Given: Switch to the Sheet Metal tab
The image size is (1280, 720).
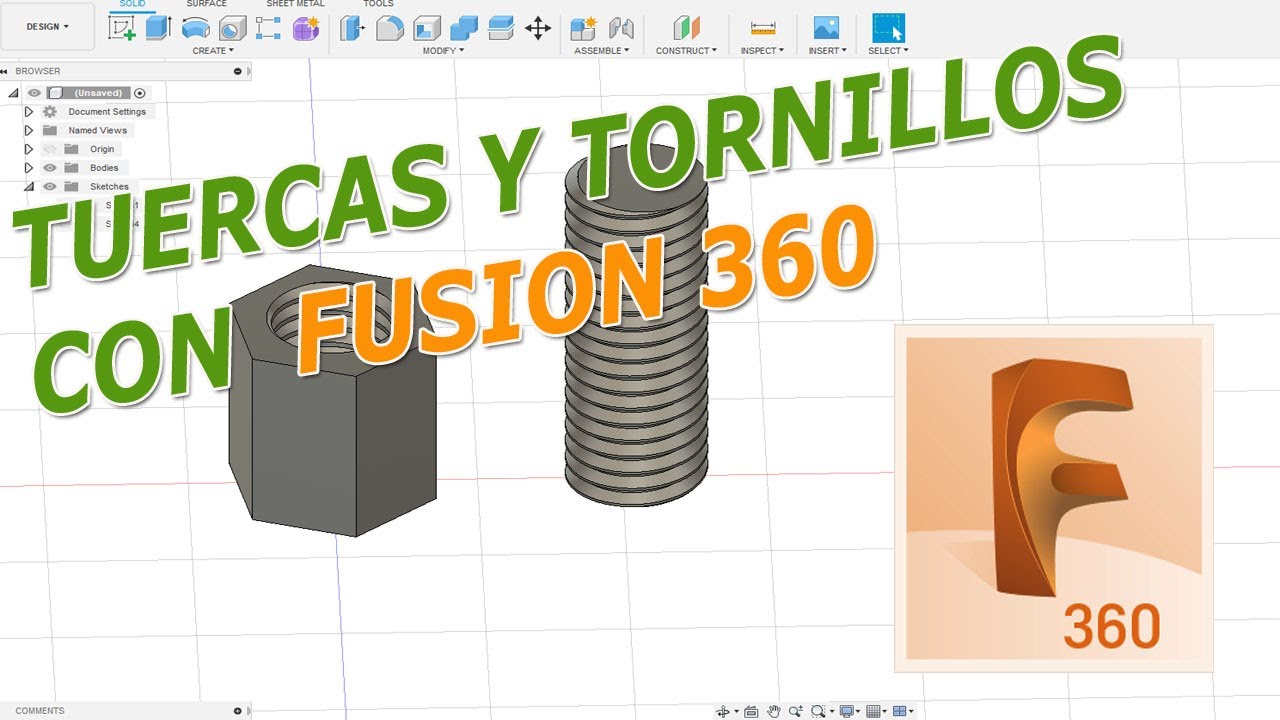Looking at the screenshot, I should point(295,4).
